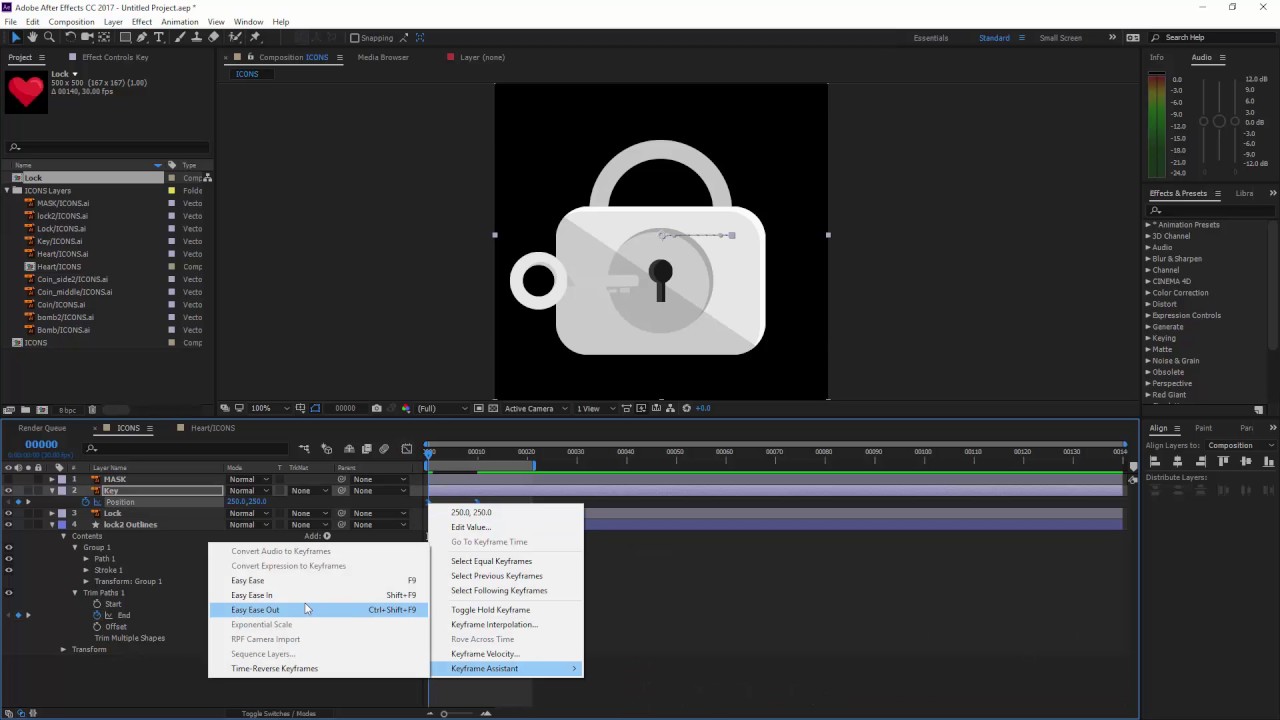
Task: Choose Easy Ease In from submenu
Action: 318,595
